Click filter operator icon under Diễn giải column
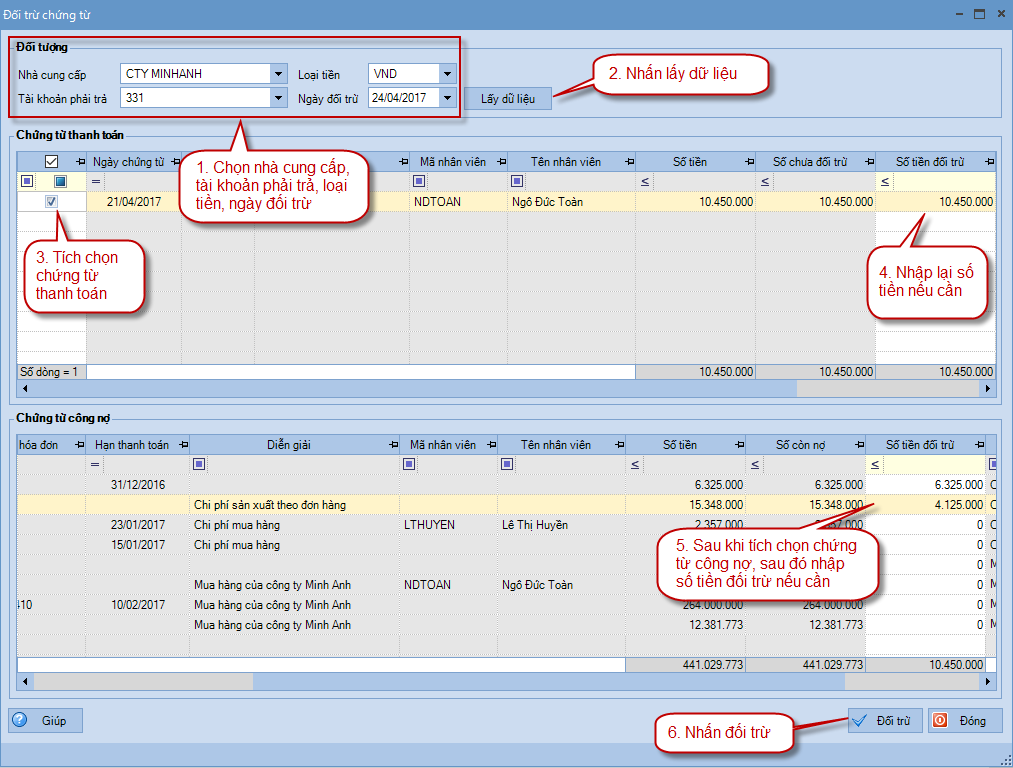The image size is (1013, 768). coord(200,464)
